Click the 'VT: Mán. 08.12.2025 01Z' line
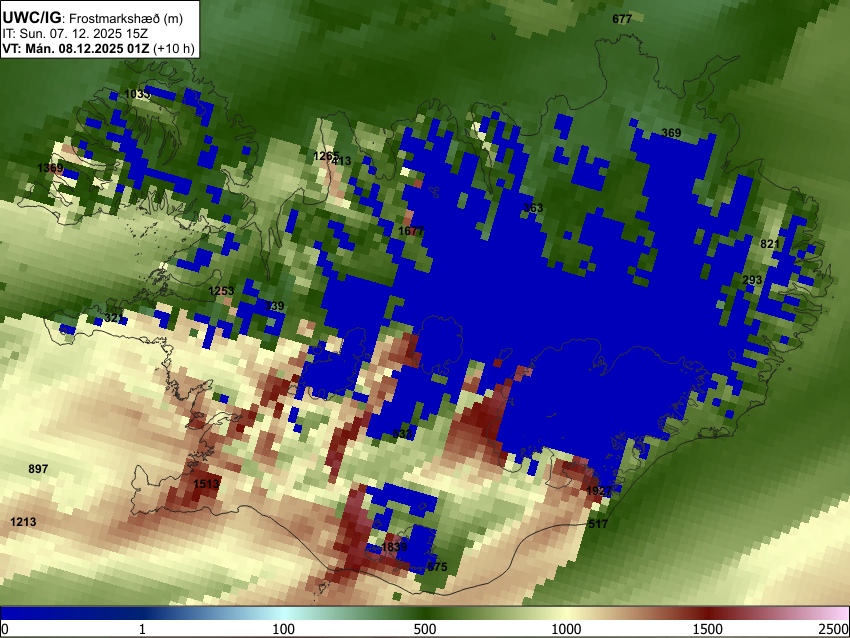 pos(75,48)
